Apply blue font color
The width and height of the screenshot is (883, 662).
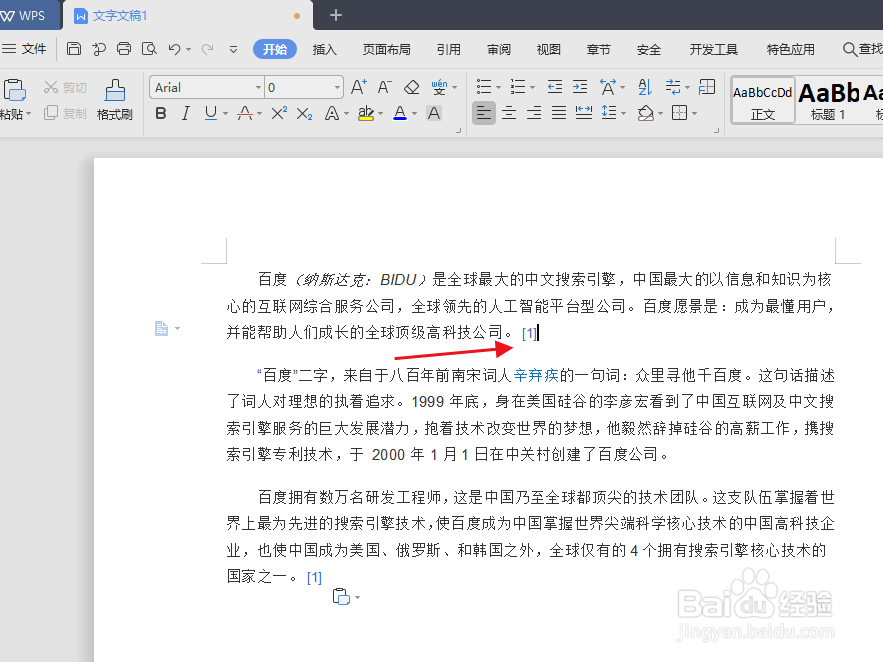tap(400, 114)
